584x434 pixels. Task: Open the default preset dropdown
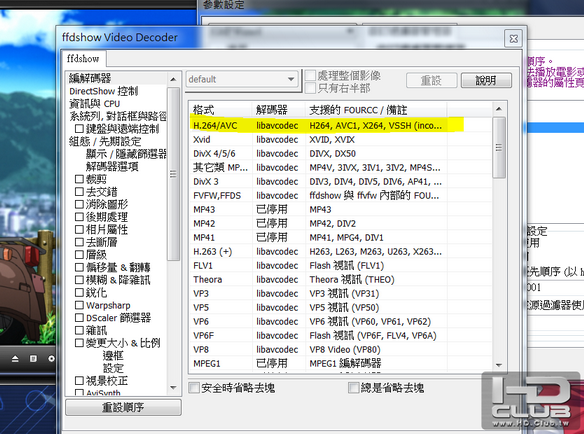click(x=242, y=79)
